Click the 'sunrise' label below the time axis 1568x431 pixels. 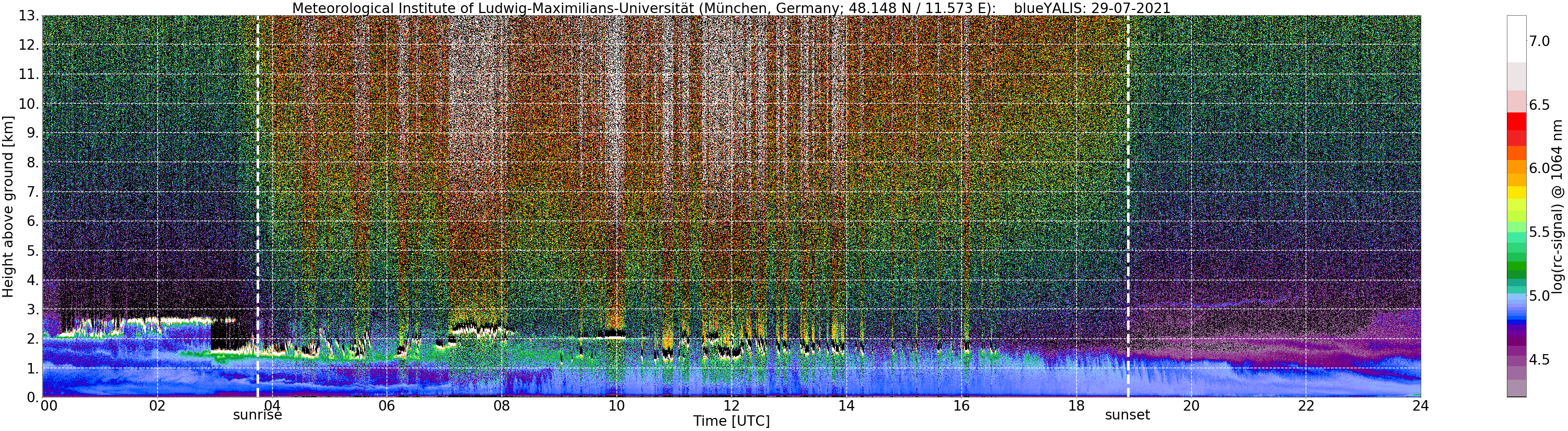click(x=258, y=415)
